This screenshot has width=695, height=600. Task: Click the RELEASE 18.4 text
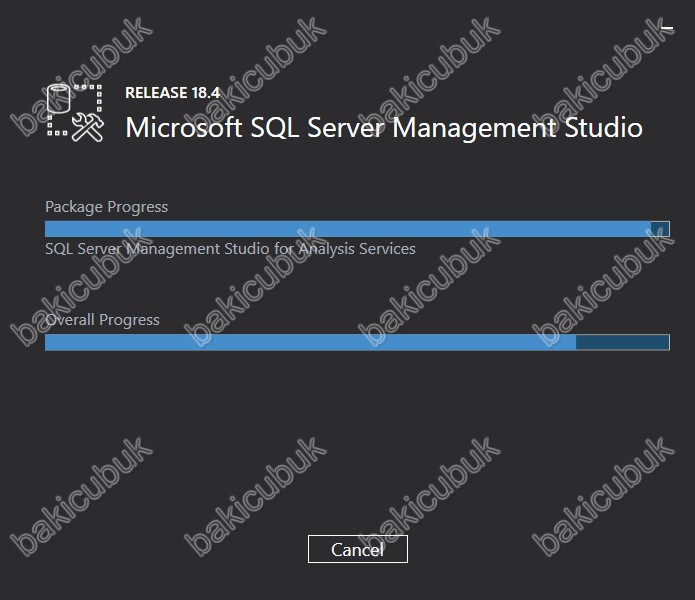172,93
